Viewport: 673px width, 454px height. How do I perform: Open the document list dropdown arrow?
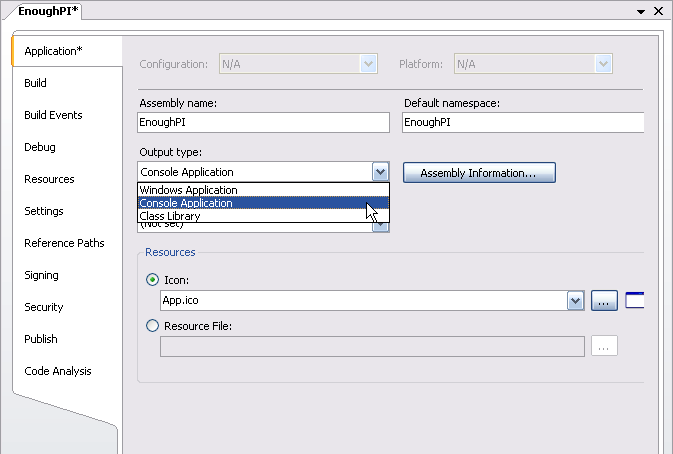(x=639, y=10)
